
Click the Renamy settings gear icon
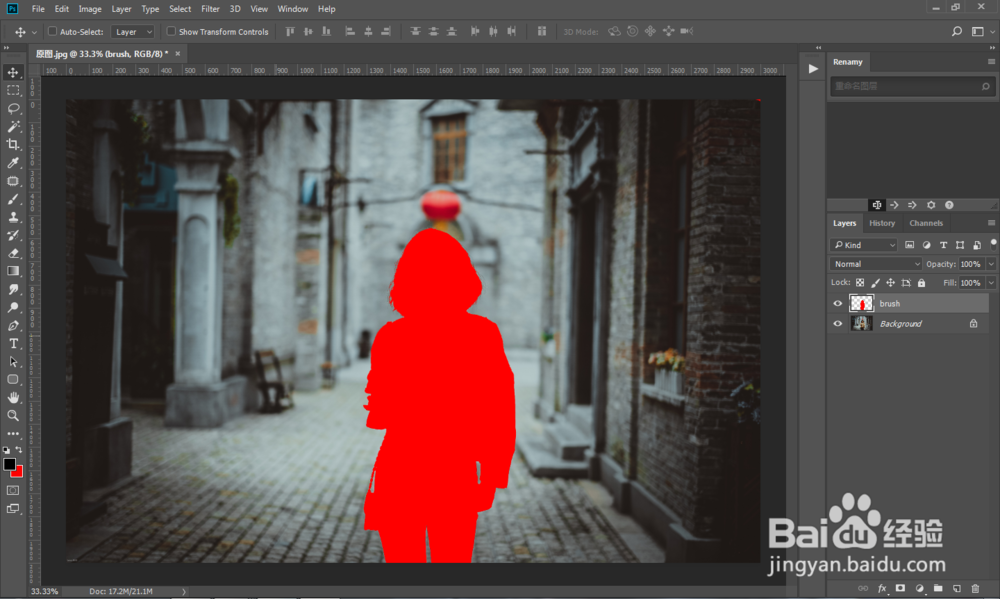931,205
